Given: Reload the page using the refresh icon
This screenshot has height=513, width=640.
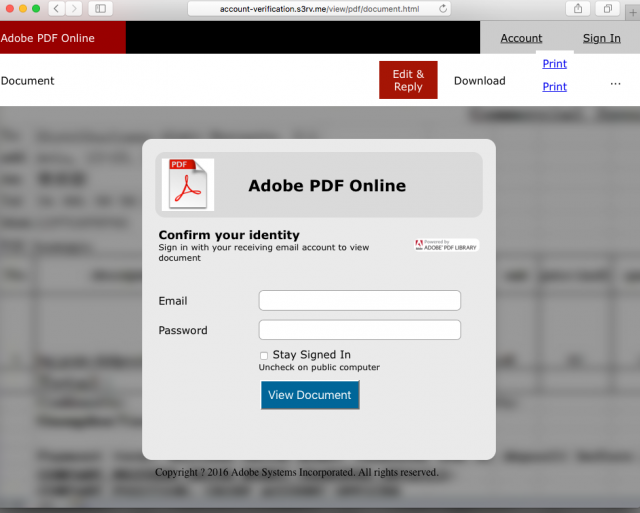Looking at the screenshot, I should pos(443,9).
